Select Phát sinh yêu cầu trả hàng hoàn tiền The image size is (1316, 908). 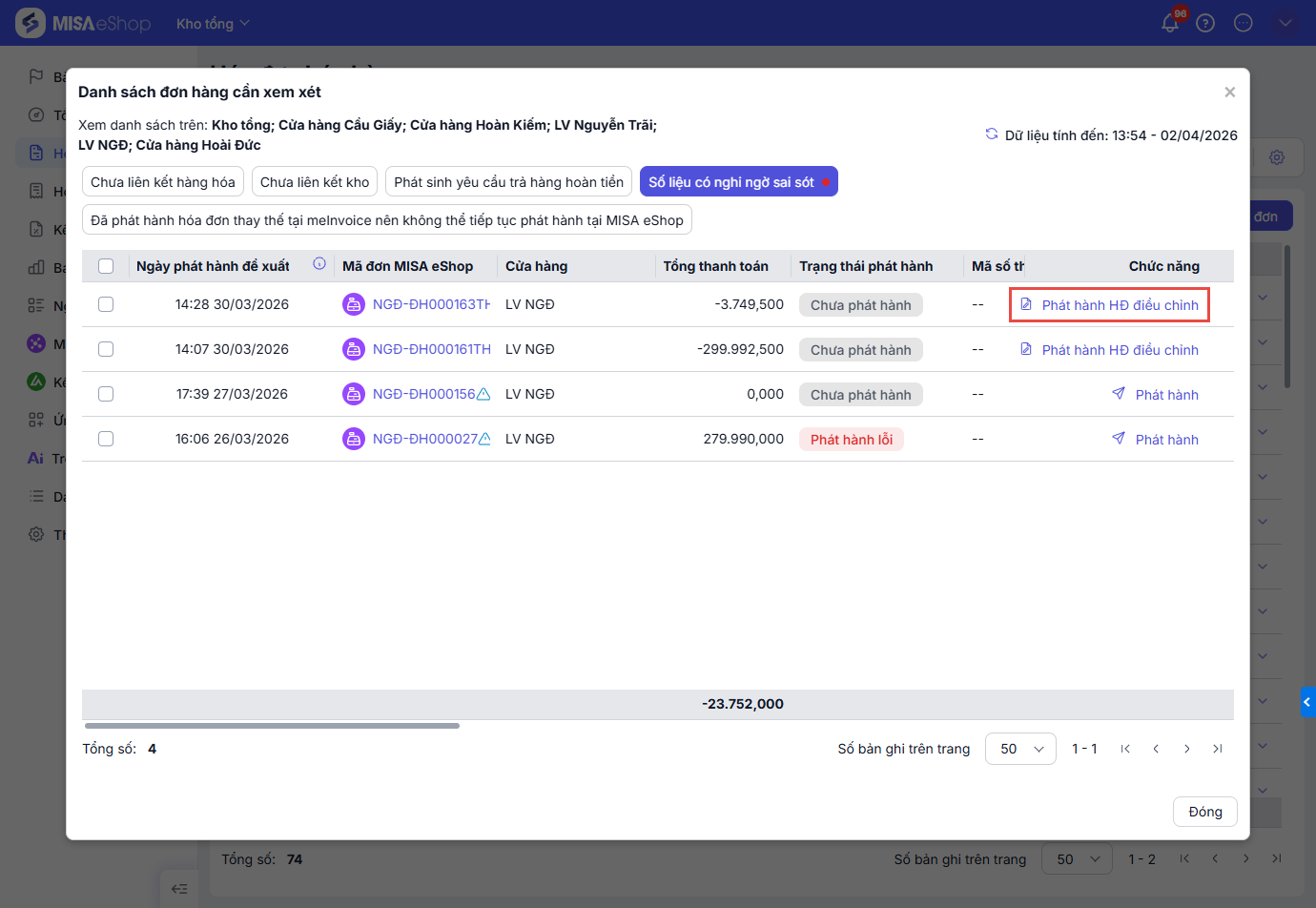[508, 182]
